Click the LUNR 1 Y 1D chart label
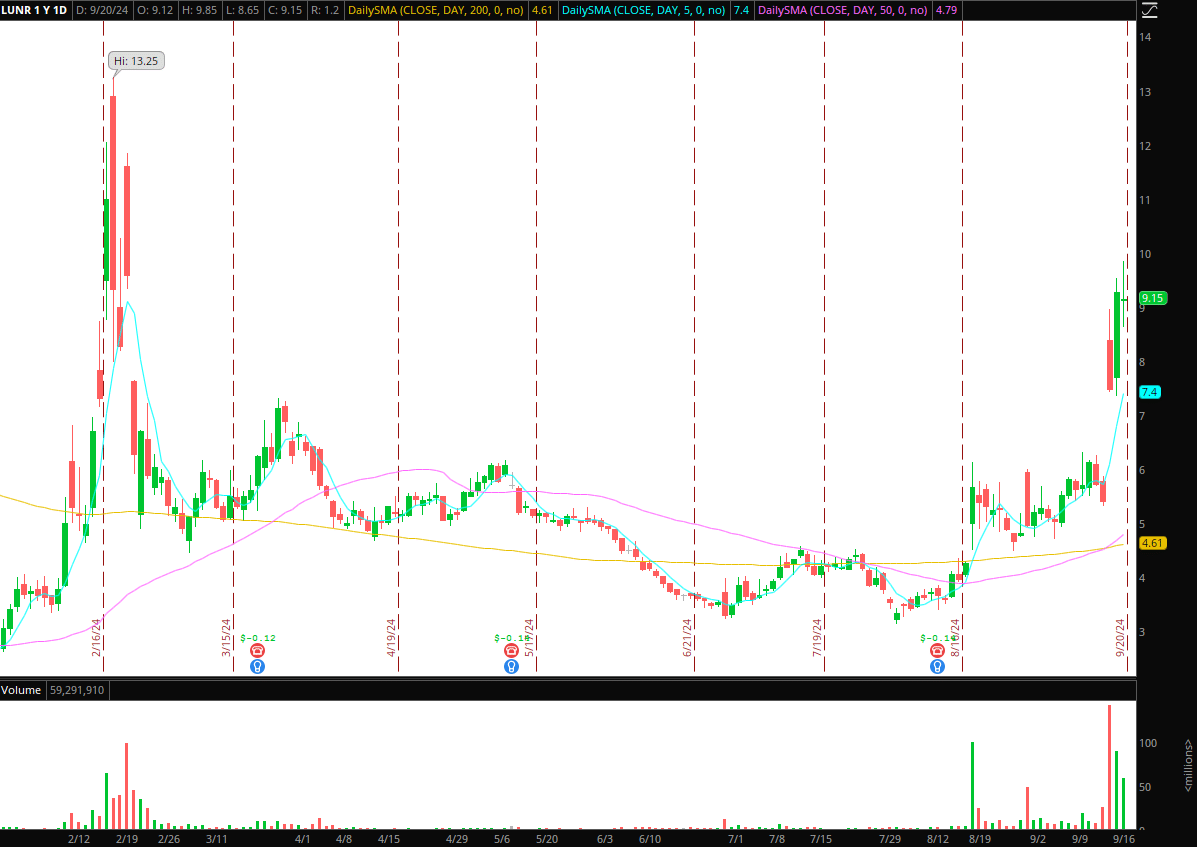The width and height of the screenshot is (1197, 847). pyautogui.click(x=34, y=10)
